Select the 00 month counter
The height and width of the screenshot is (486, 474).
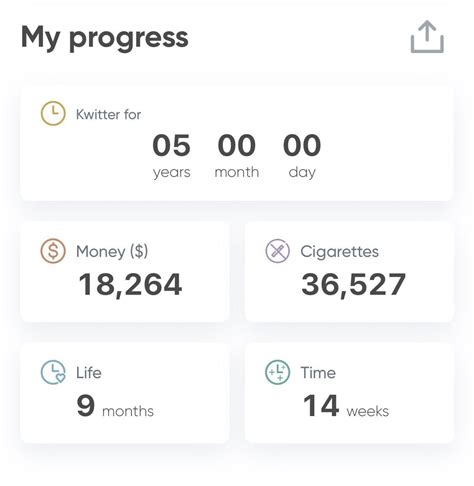[x=237, y=155]
